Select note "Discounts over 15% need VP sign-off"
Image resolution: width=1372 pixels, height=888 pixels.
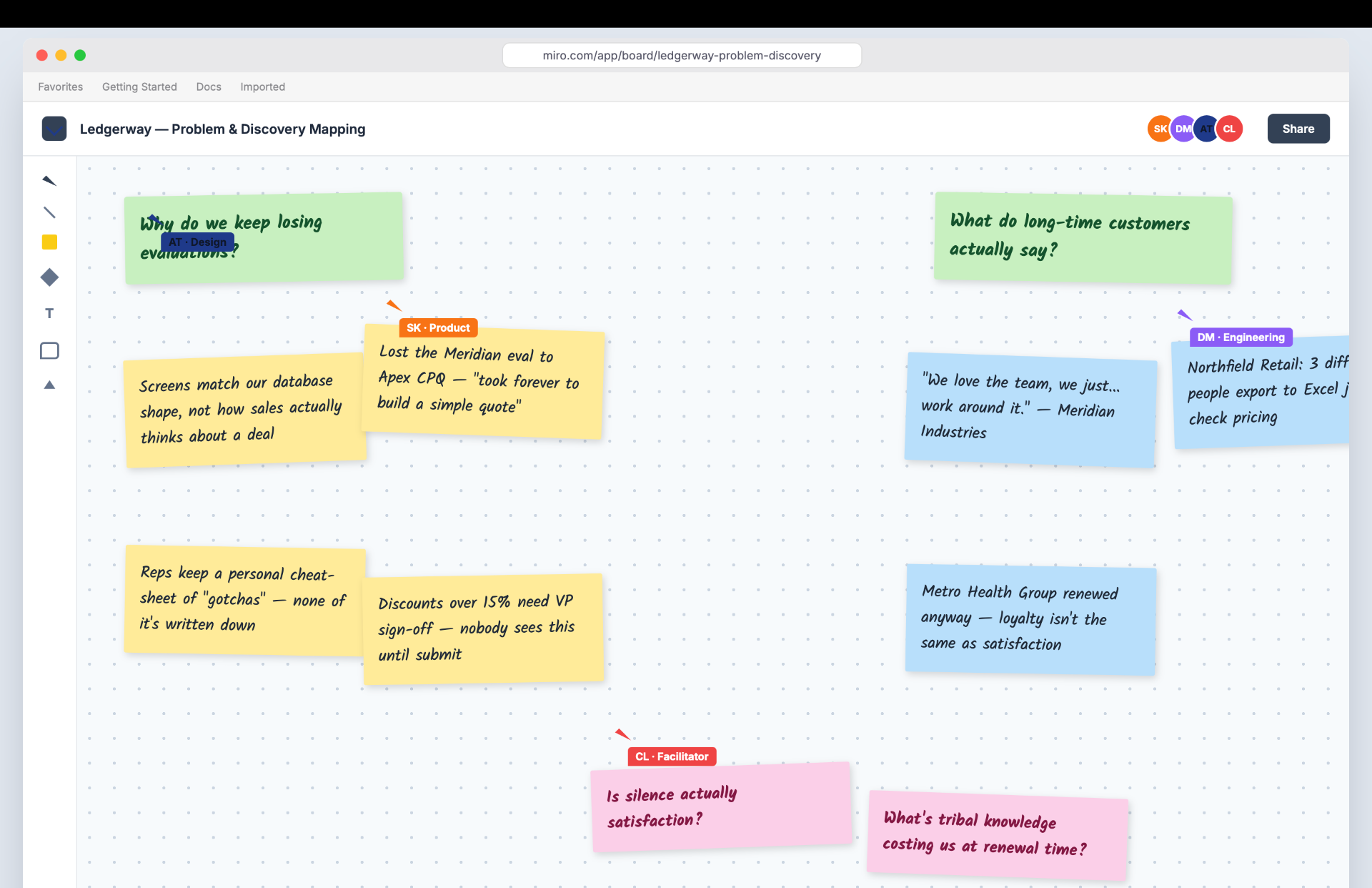tap(484, 629)
